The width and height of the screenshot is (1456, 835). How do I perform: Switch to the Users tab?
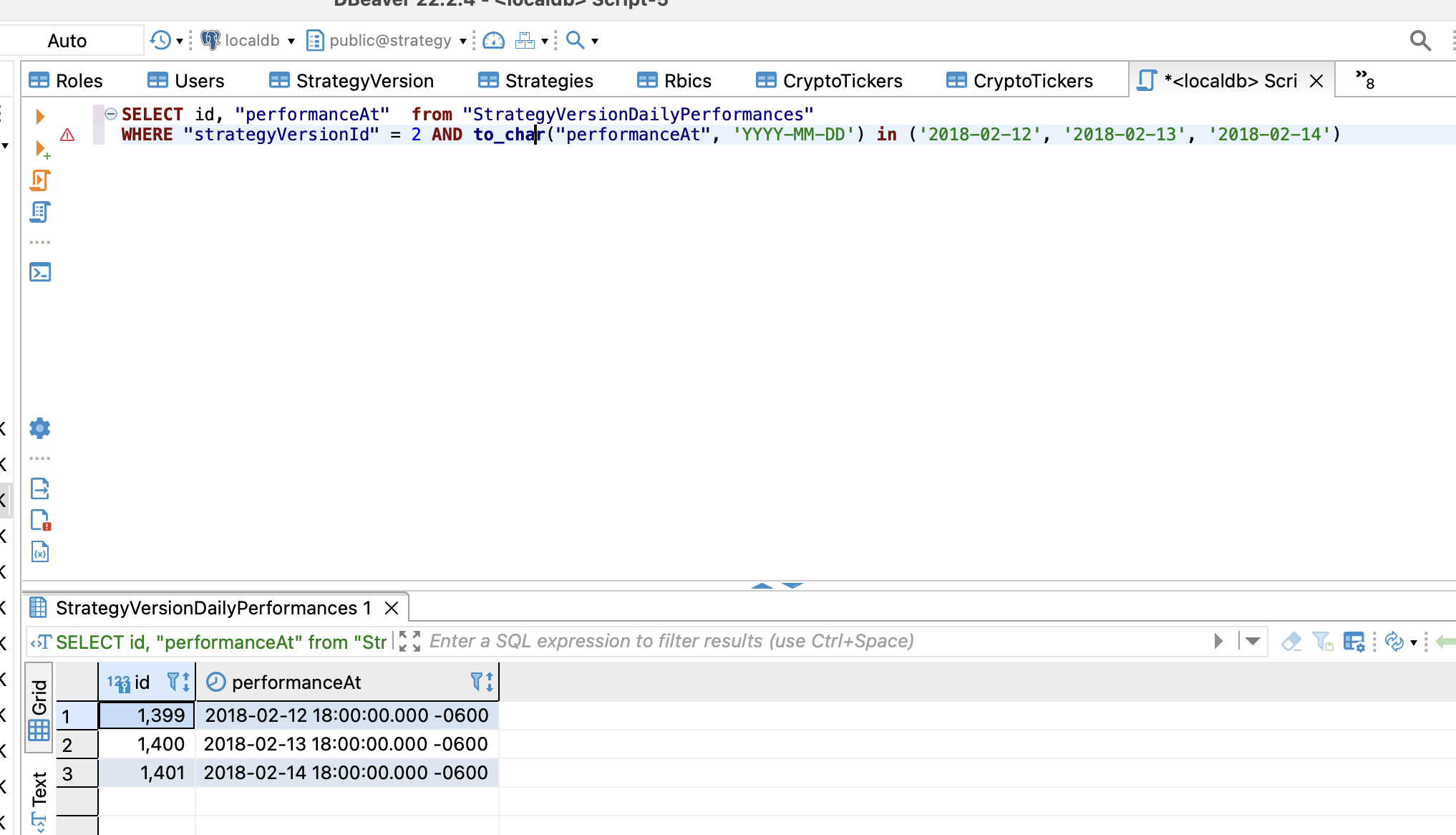186,81
